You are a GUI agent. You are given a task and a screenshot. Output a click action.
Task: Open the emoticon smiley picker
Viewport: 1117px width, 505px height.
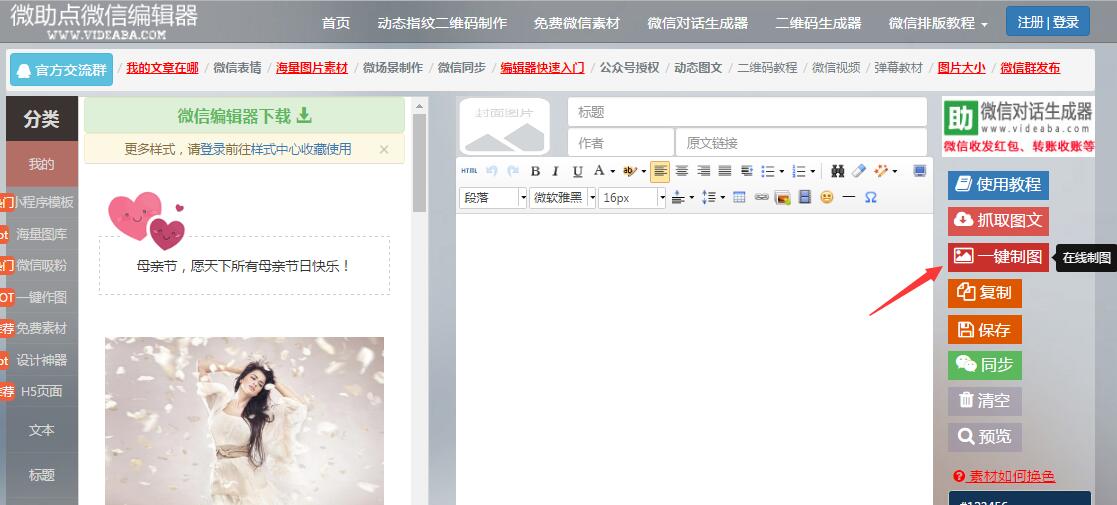(x=826, y=197)
